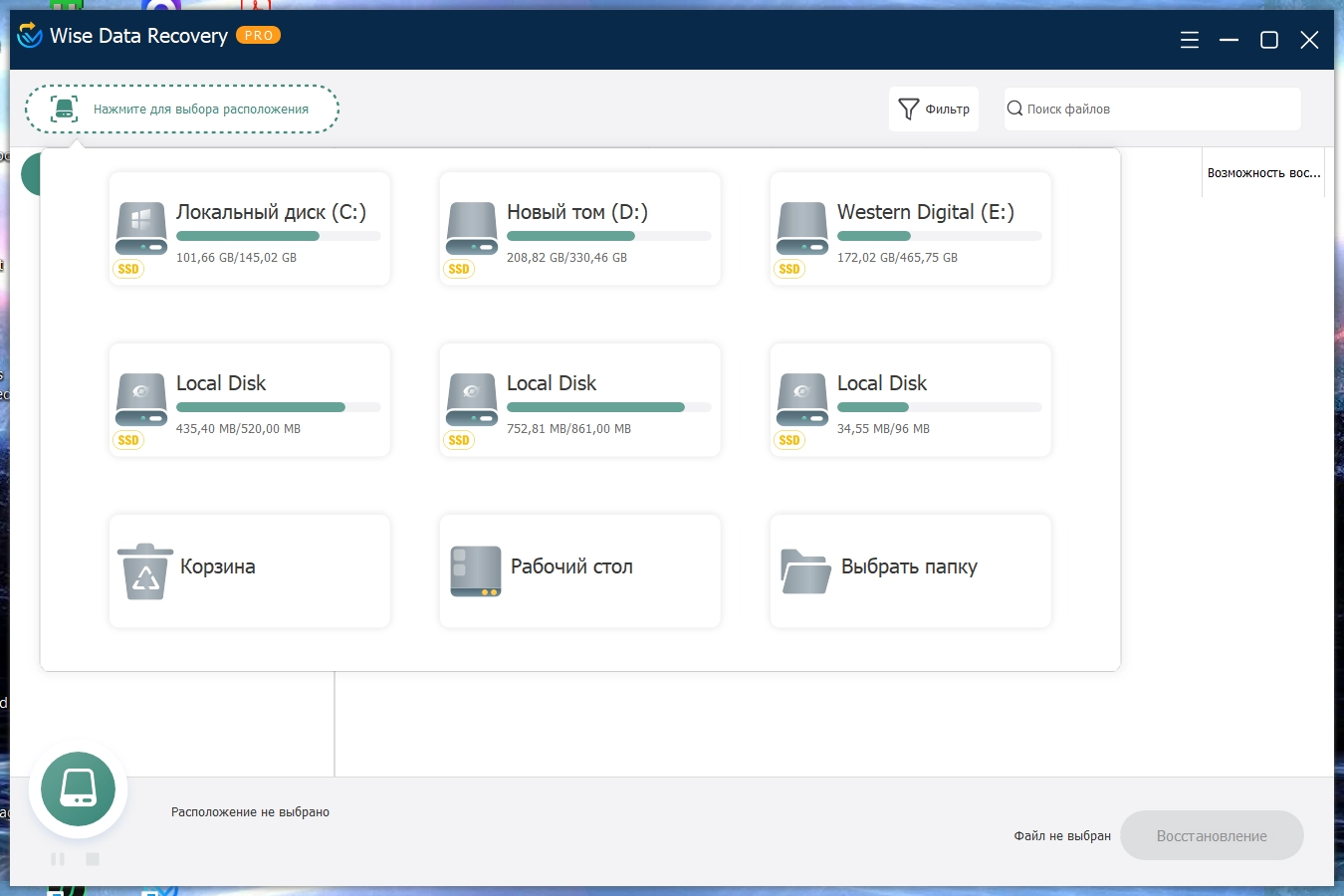Click SSD badge on 861,00 MB Local Disk
Viewport: 1344px width, 896px height.
pos(459,440)
